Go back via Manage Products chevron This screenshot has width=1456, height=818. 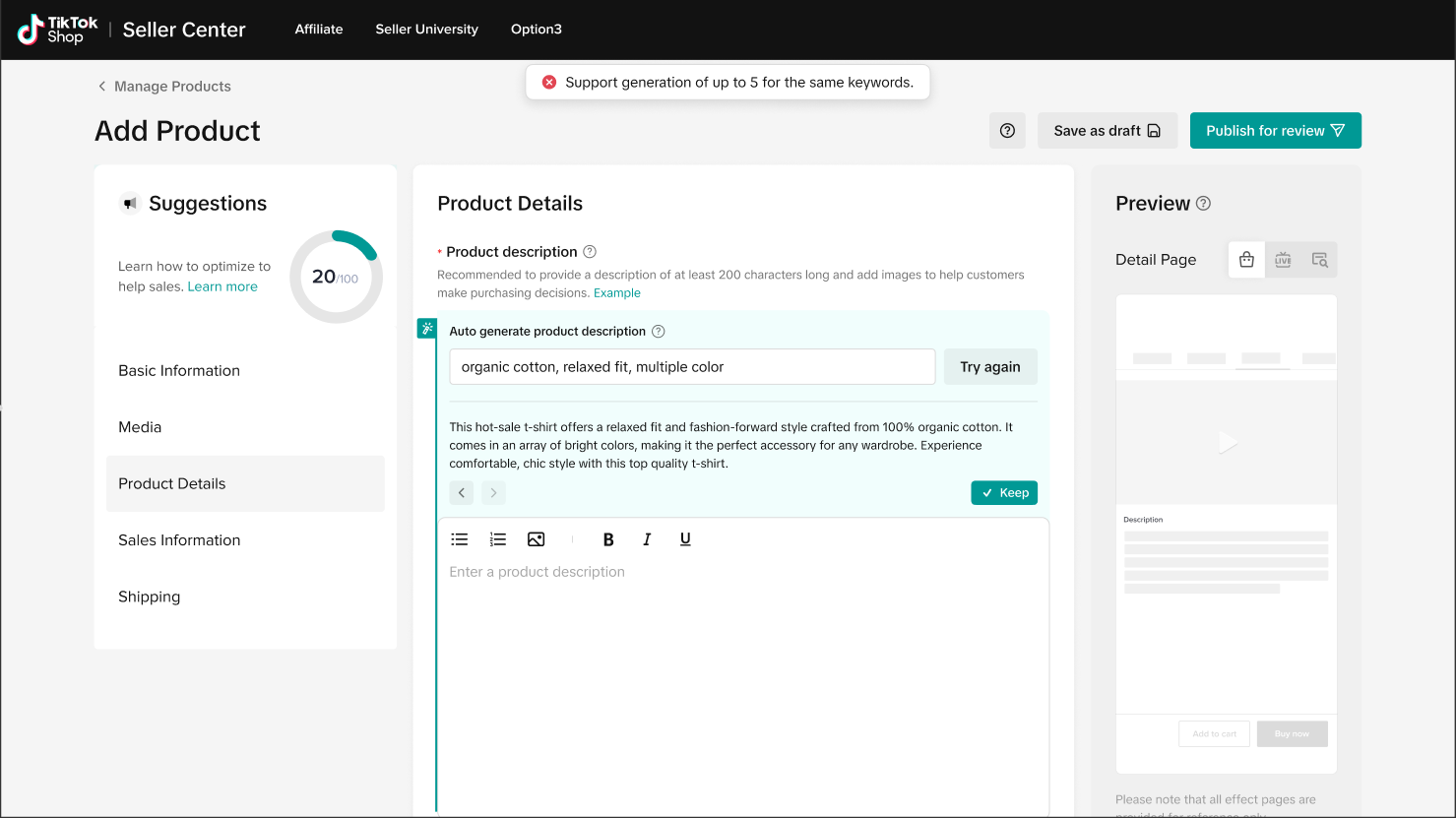(x=101, y=87)
